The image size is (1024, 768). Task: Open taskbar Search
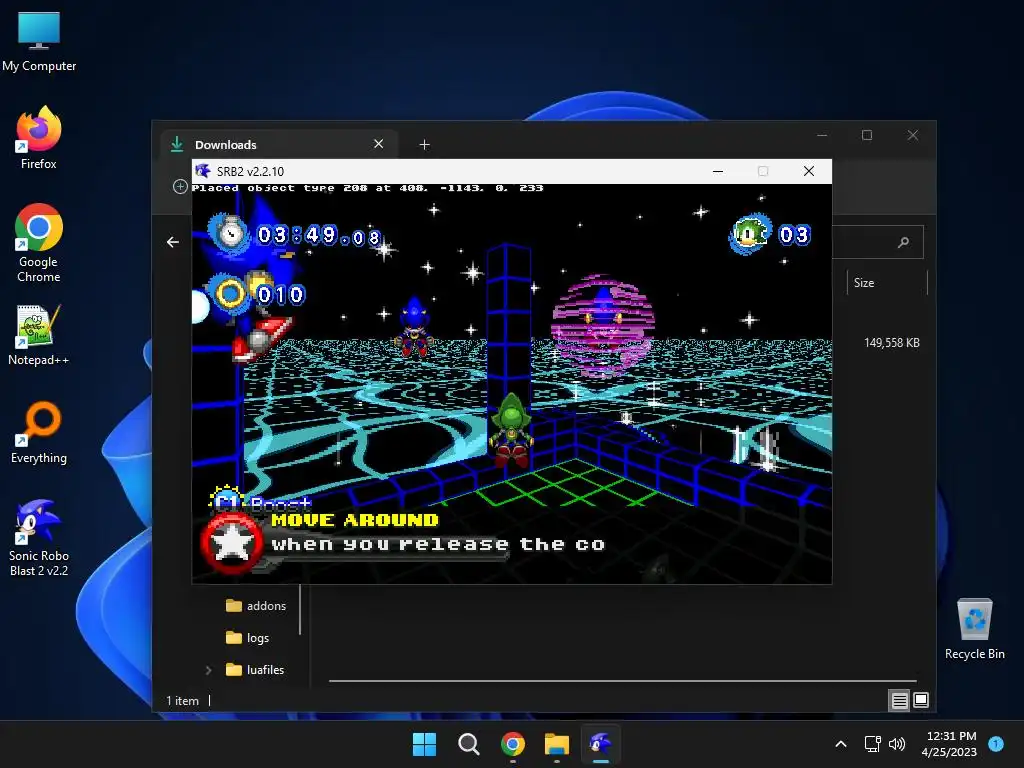468,744
